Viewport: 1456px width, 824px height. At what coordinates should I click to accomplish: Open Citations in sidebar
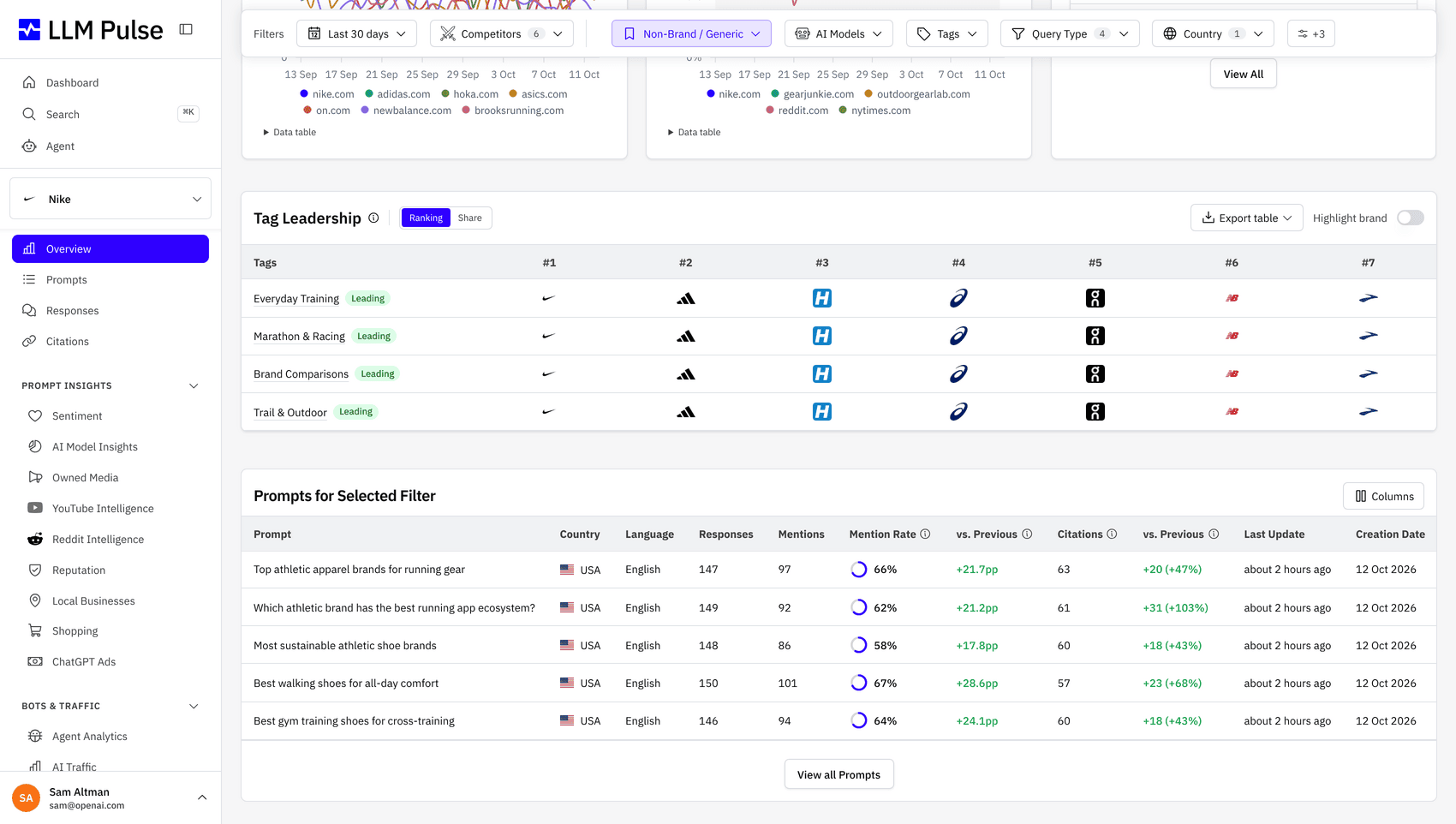(x=110, y=342)
